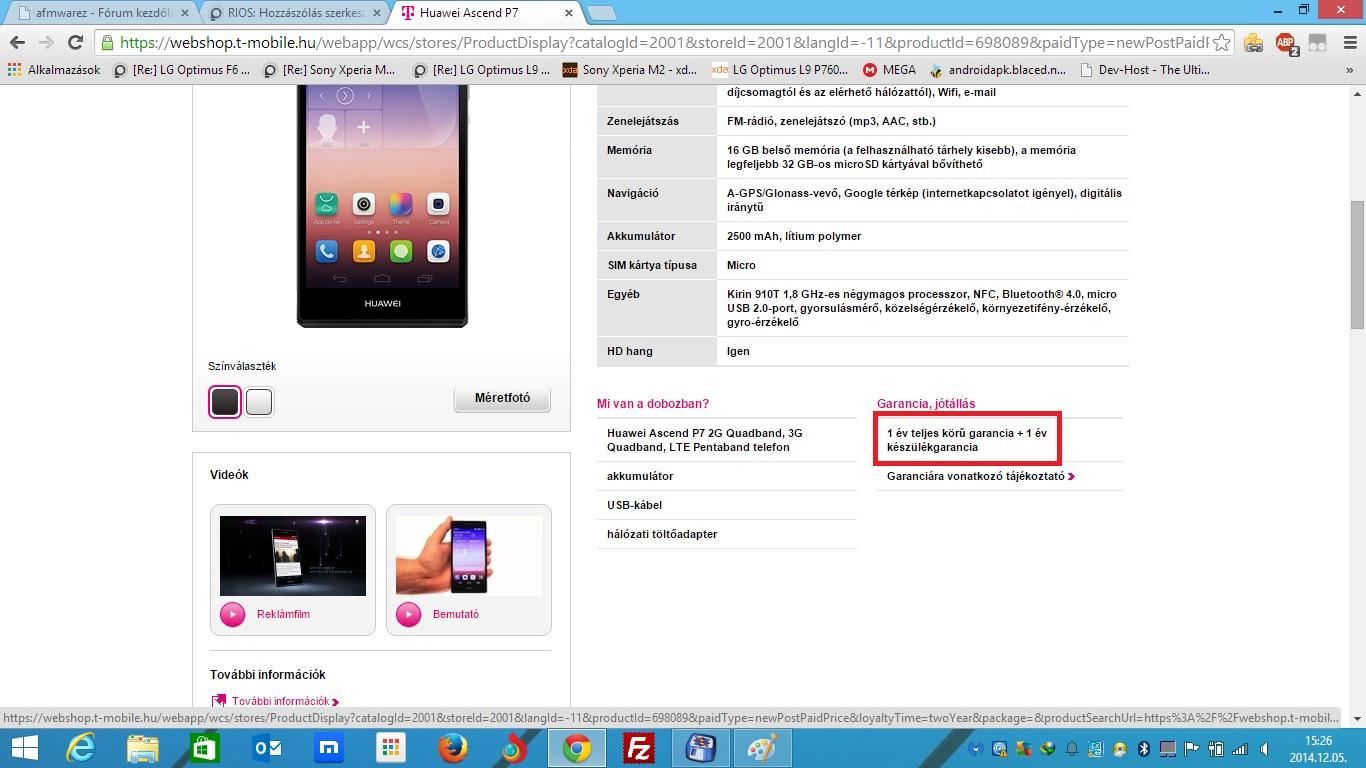Open Sony Xperia M2 - xd... bookmark
This screenshot has width=1366, height=768.
[630, 70]
